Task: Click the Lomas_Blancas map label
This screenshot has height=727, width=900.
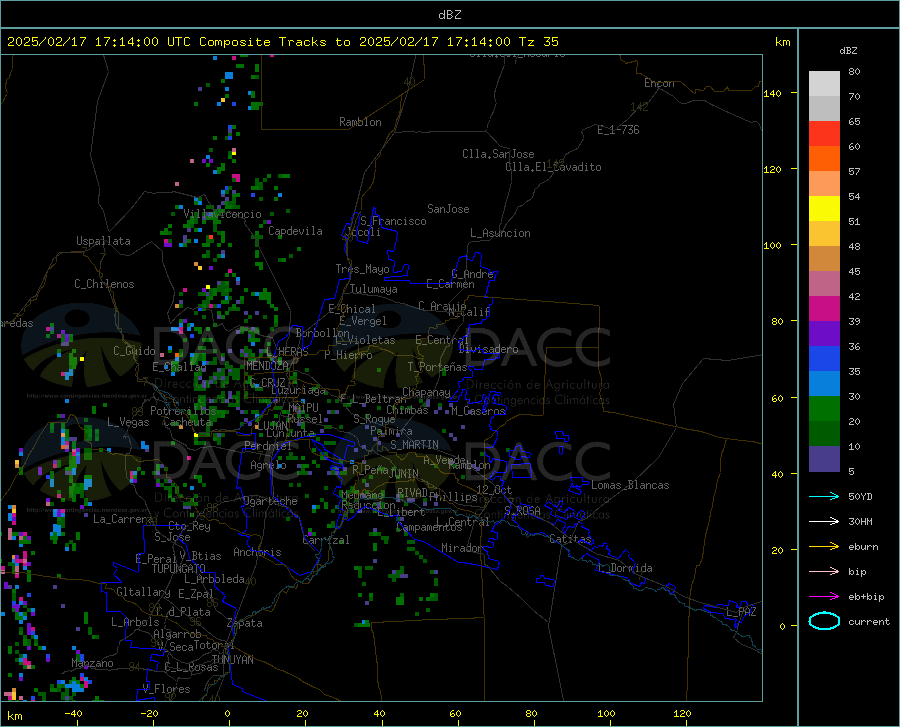Action: (630, 485)
